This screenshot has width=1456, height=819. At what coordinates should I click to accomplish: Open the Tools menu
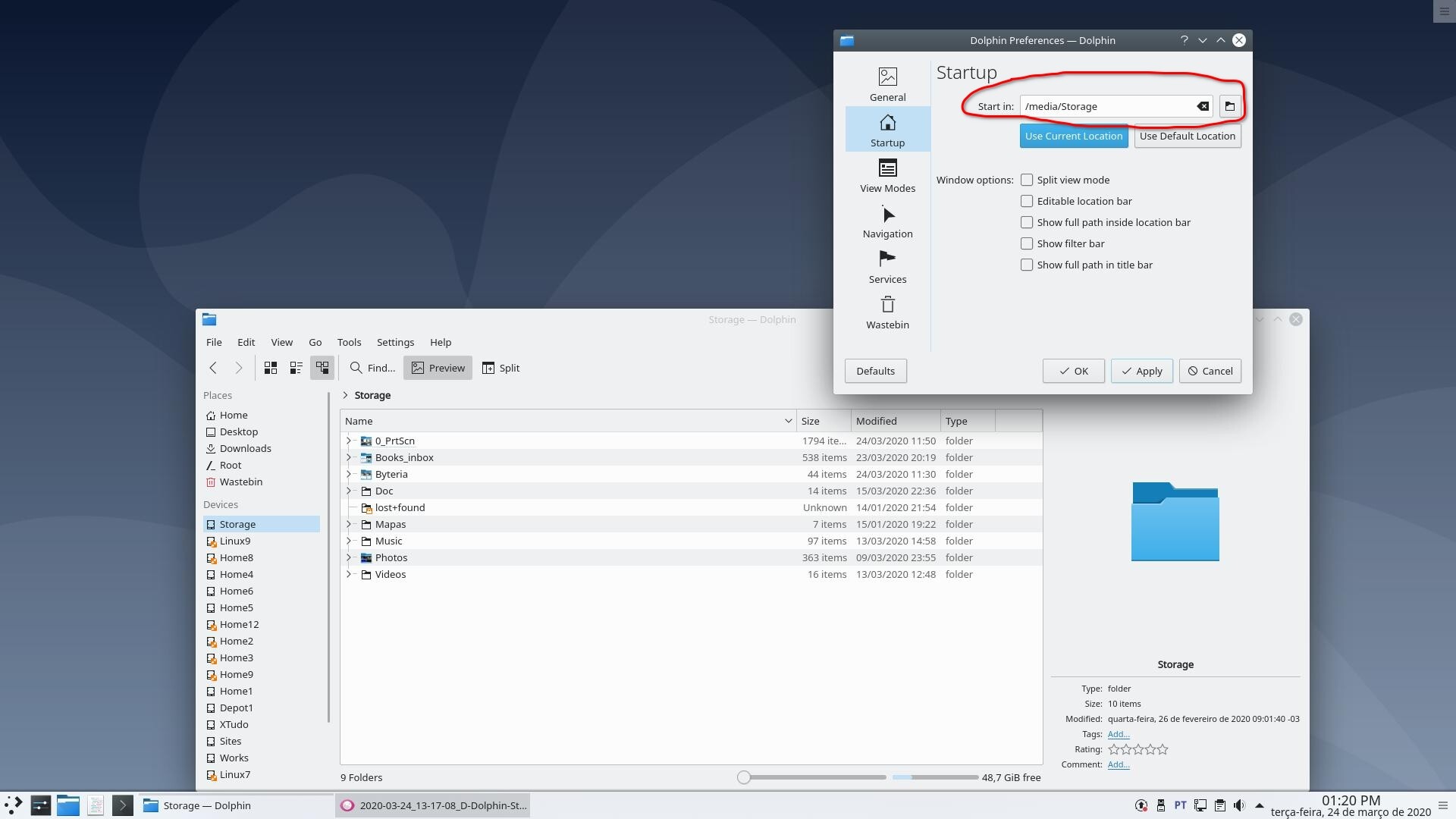click(x=349, y=342)
